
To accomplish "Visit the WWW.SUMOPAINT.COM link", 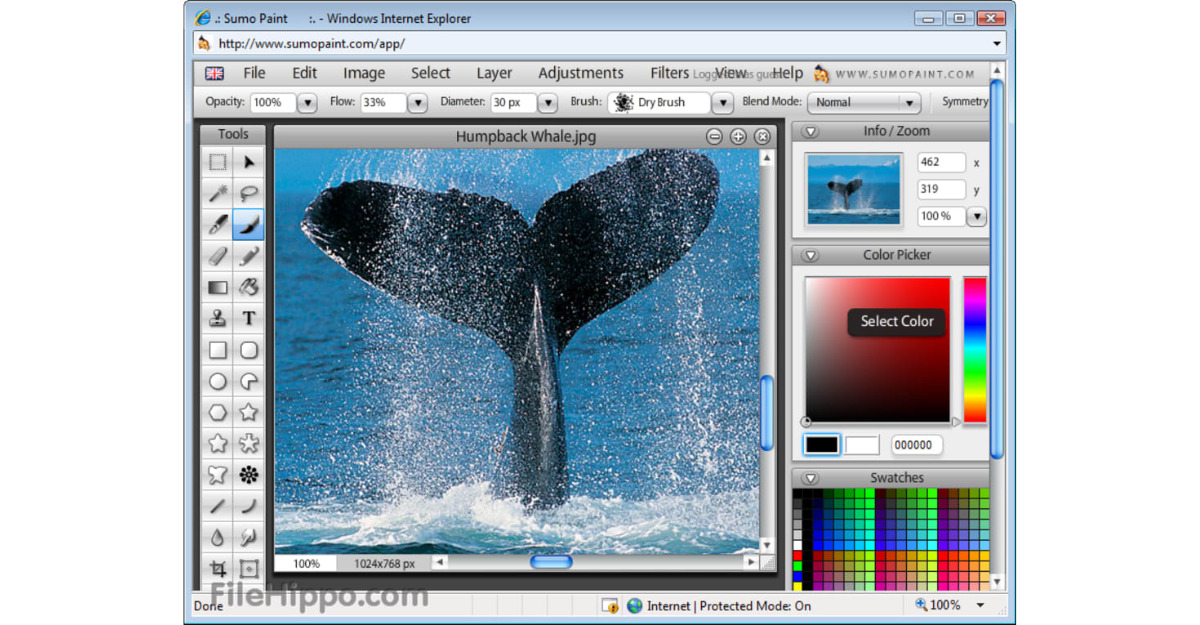I will pos(904,74).
